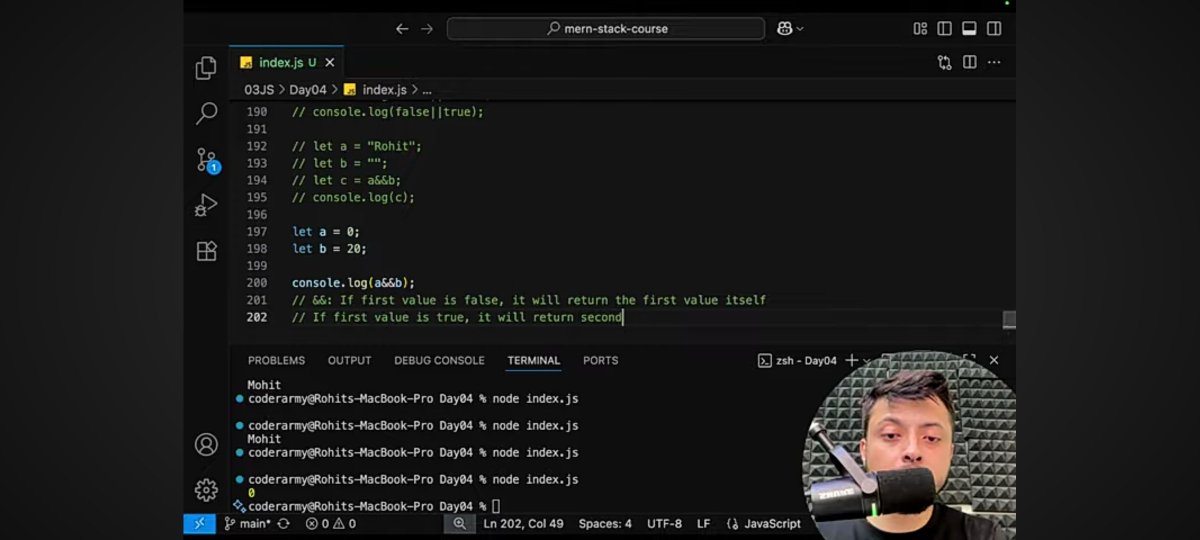Image resolution: width=1200 pixels, height=540 pixels.
Task: Open the Search view in activity bar
Action: coord(206,113)
